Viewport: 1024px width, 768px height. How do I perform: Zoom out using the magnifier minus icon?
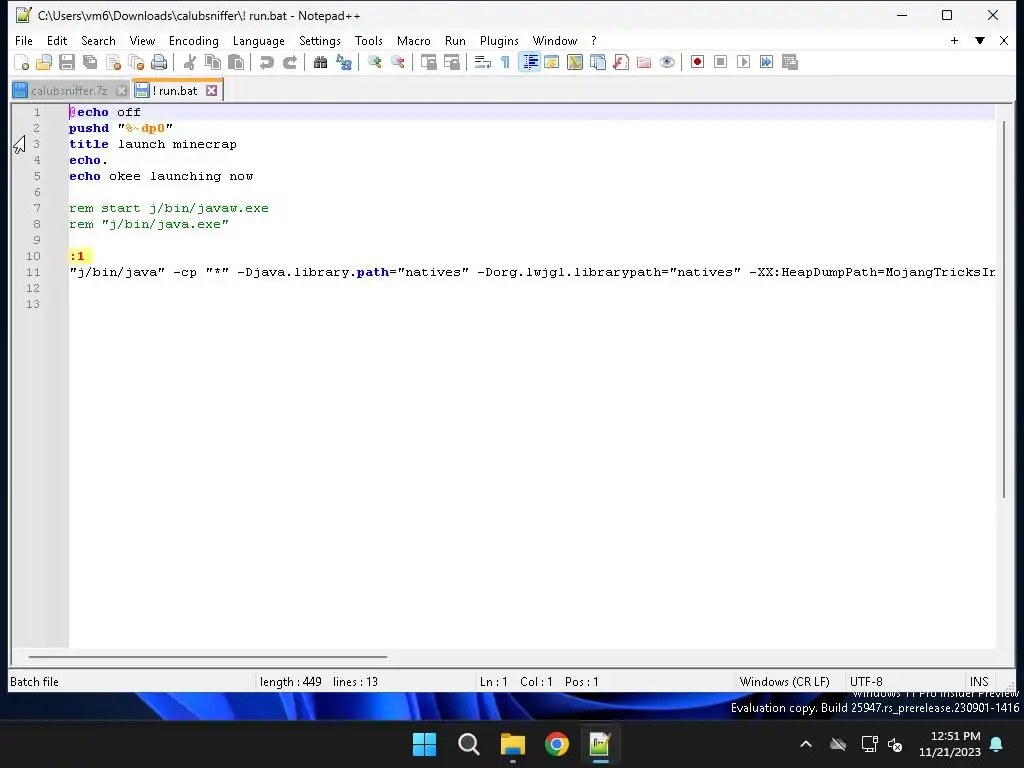click(x=397, y=63)
